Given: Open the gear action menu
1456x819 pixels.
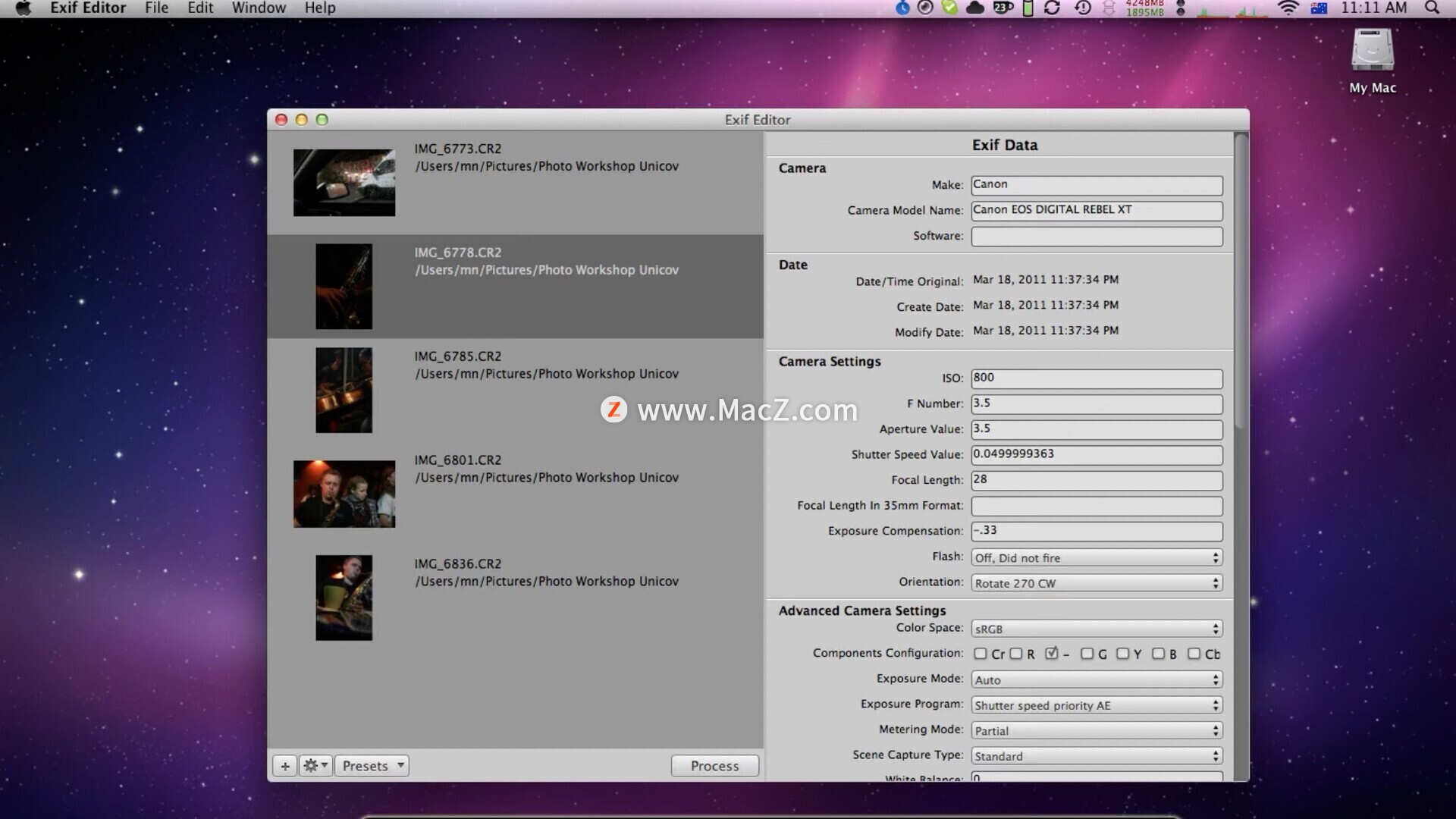Looking at the screenshot, I should [315, 766].
